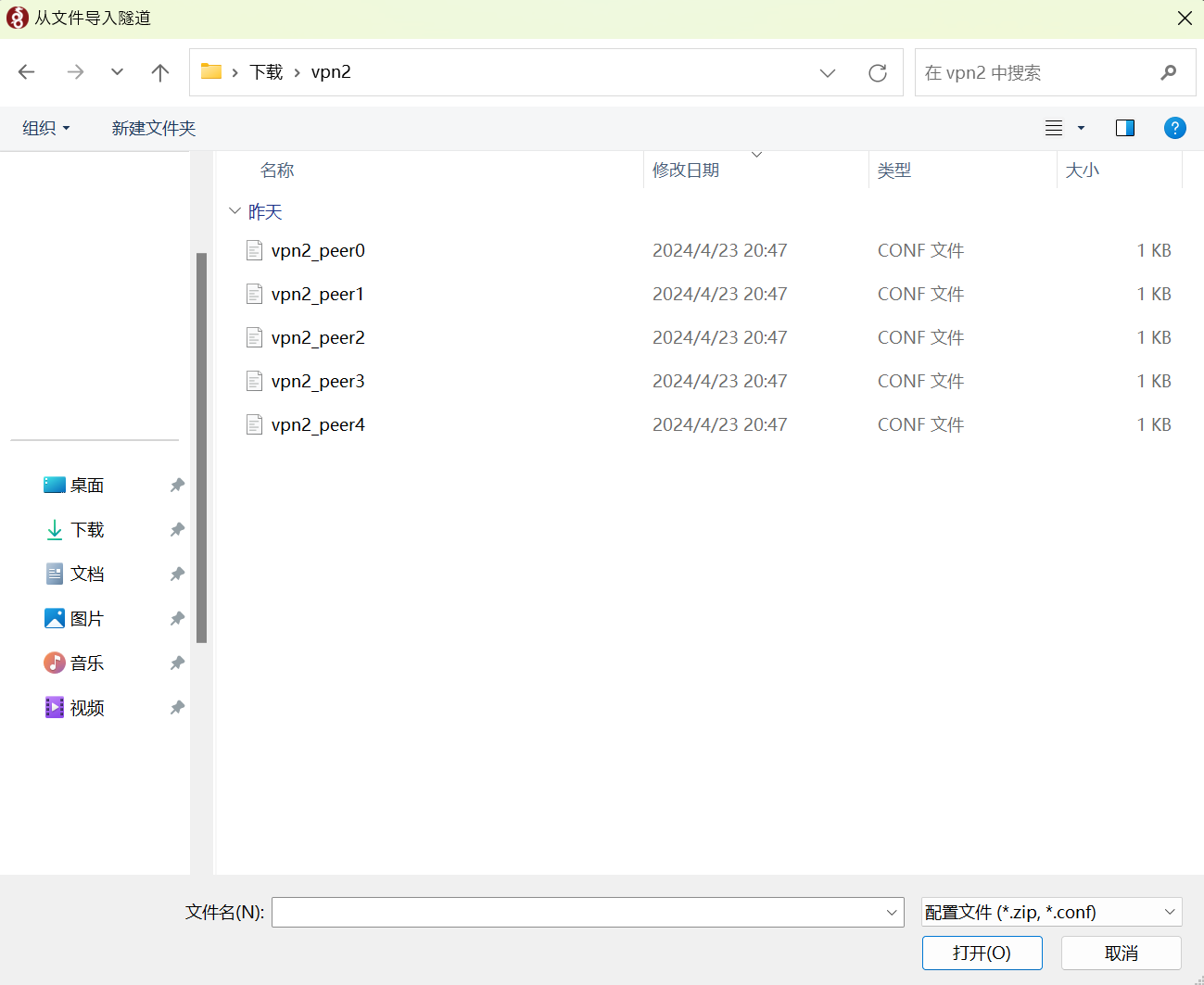Screen dimensions: 1204x985
Task: Select file vpn2_peer2
Action: point(318,337)
